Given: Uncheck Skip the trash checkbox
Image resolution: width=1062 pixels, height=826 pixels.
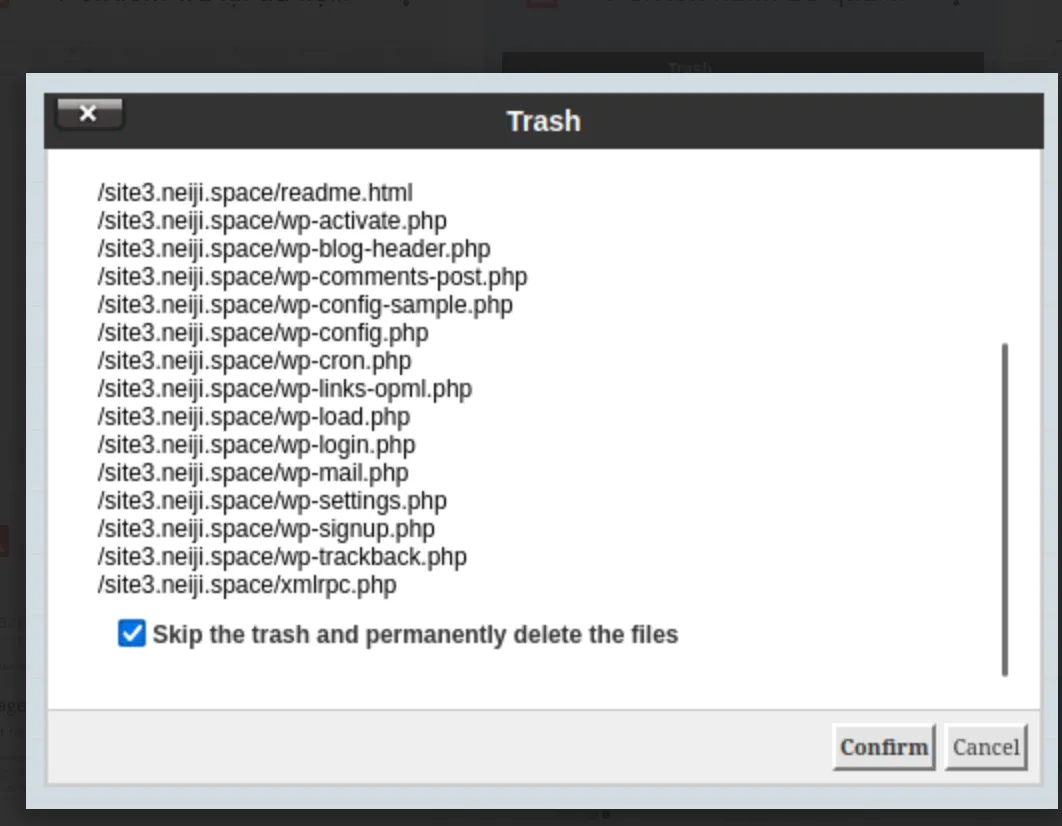Looking at the screenshot, I should point(131,634).
